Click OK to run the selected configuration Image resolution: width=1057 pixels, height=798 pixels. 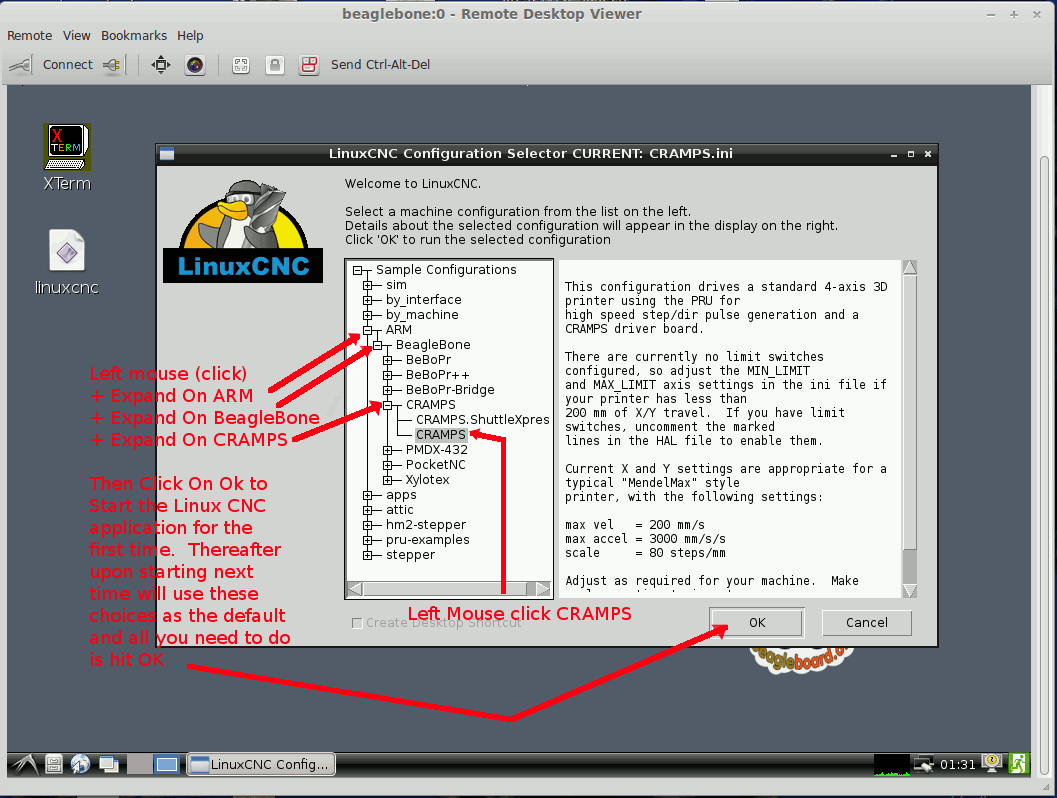click(x=757, y=623)
